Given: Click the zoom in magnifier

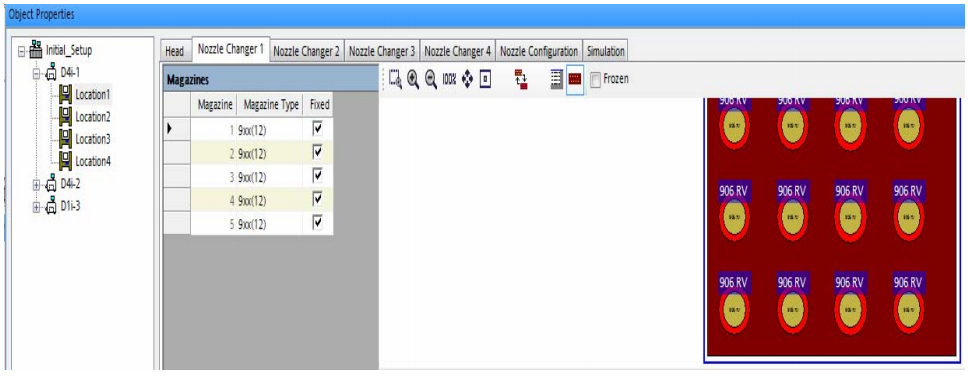Looking at the screenshot, I should pyautogui.click(x=413, y=79).
